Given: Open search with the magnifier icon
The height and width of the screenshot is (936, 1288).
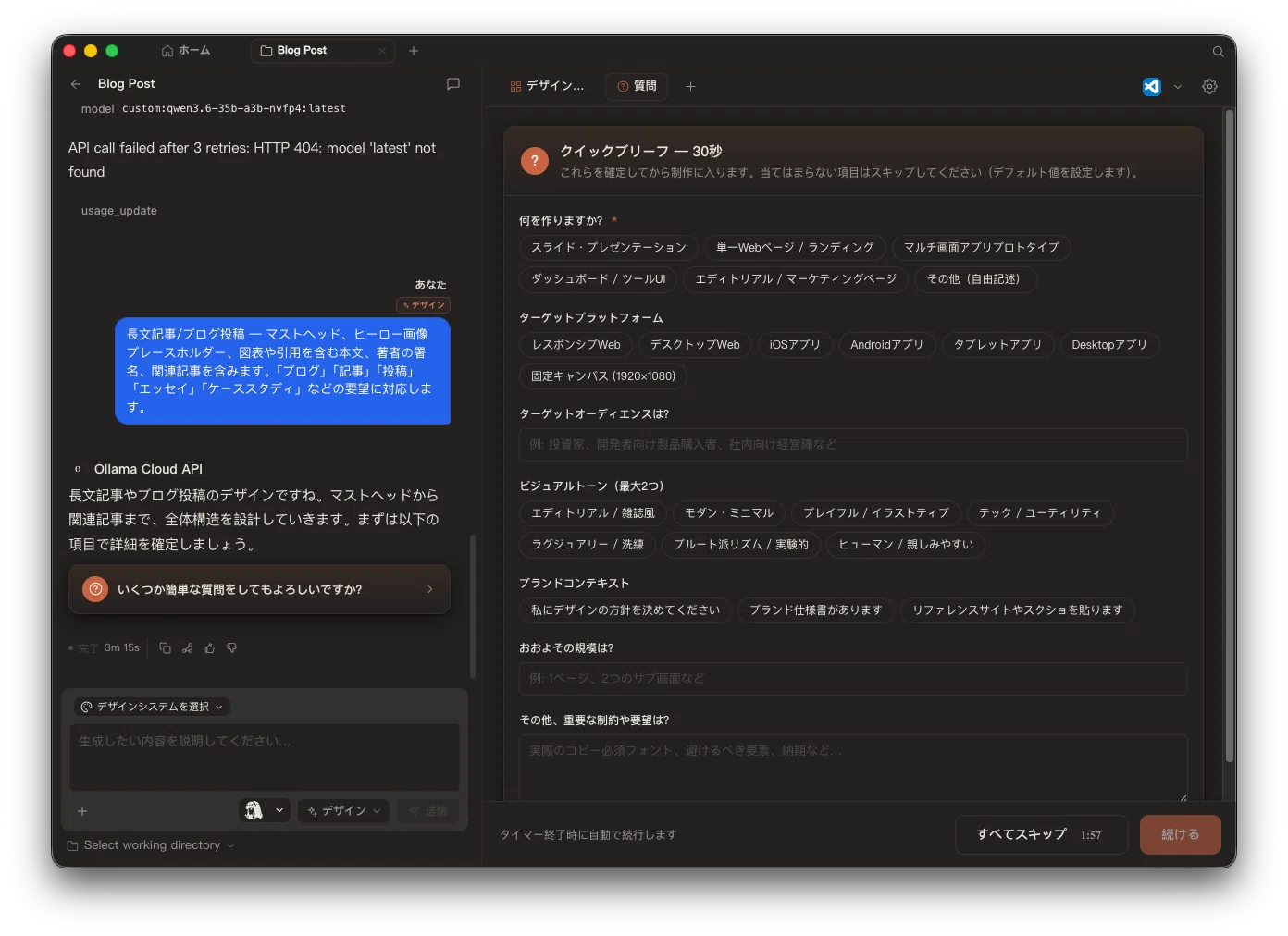Looking at the screenshot, I should [1219, 52].
